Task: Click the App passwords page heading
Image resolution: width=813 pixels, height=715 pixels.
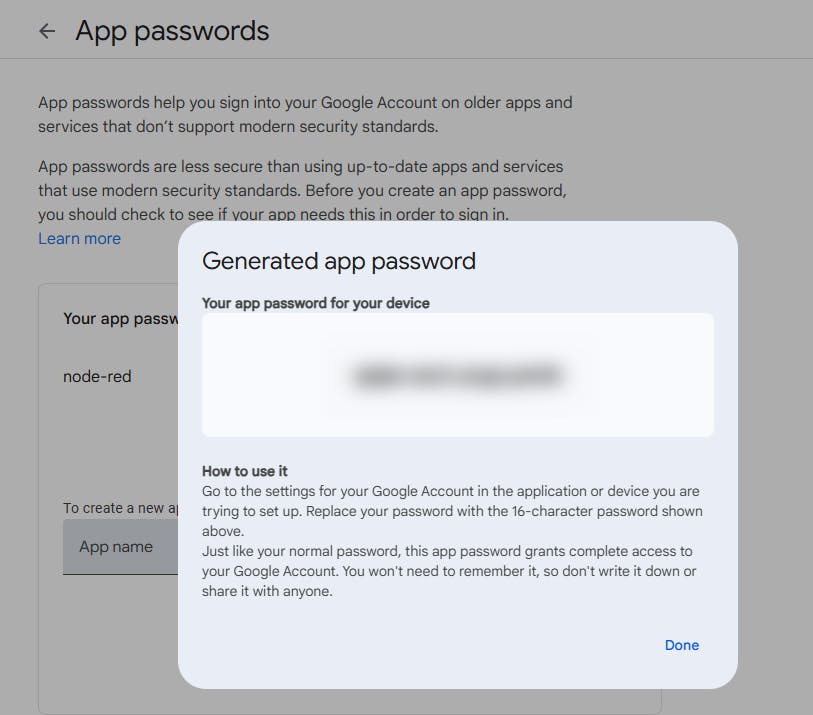Action: tap(172, 31)
